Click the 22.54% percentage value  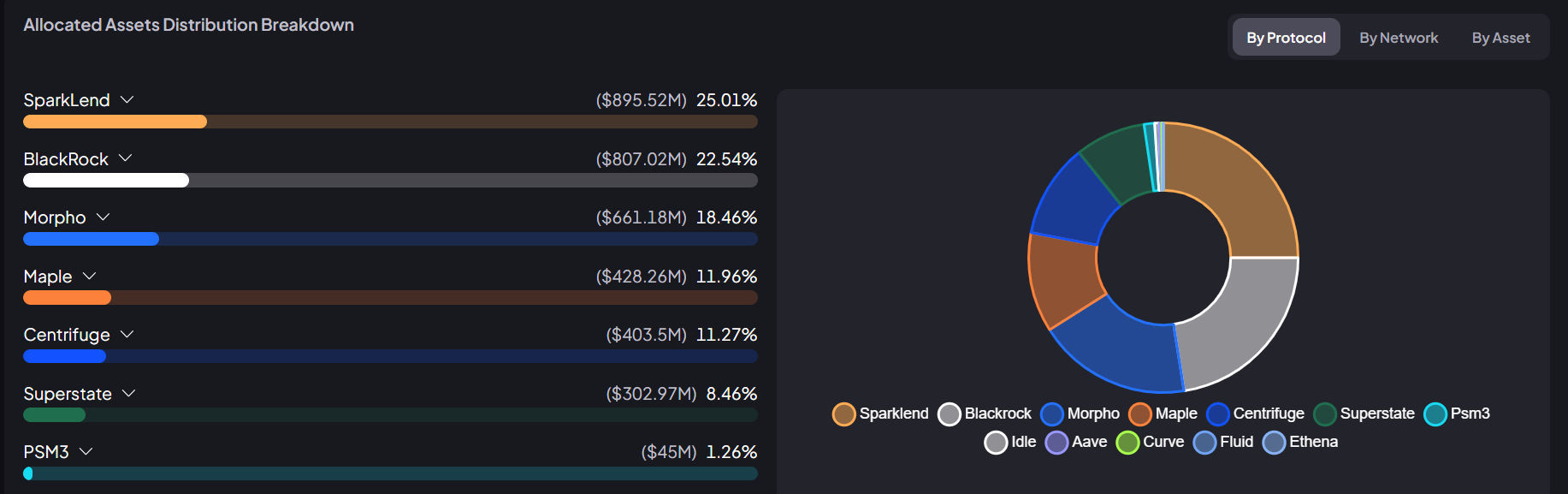pos(726,159)
